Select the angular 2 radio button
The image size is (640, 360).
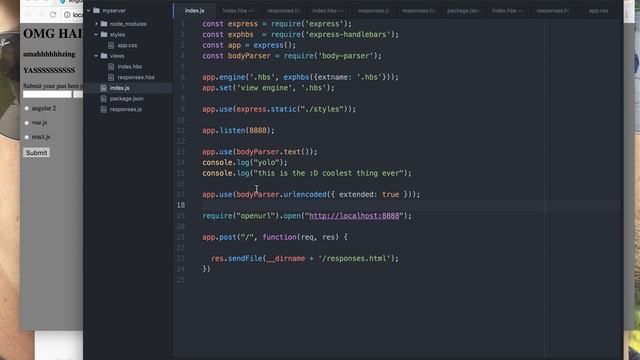tap(27, 109)
